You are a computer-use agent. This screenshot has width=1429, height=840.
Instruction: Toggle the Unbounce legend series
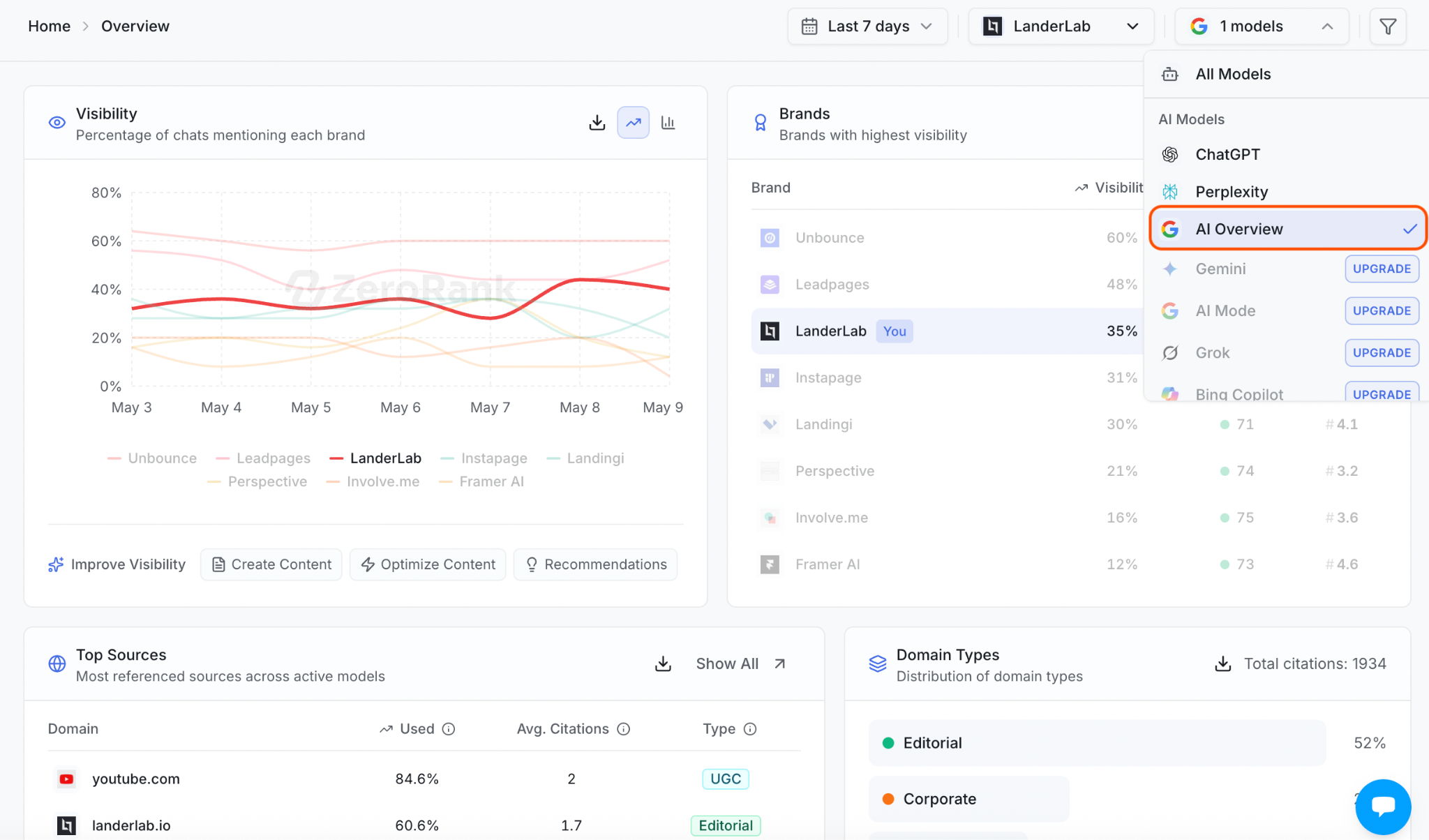point(152,458)
